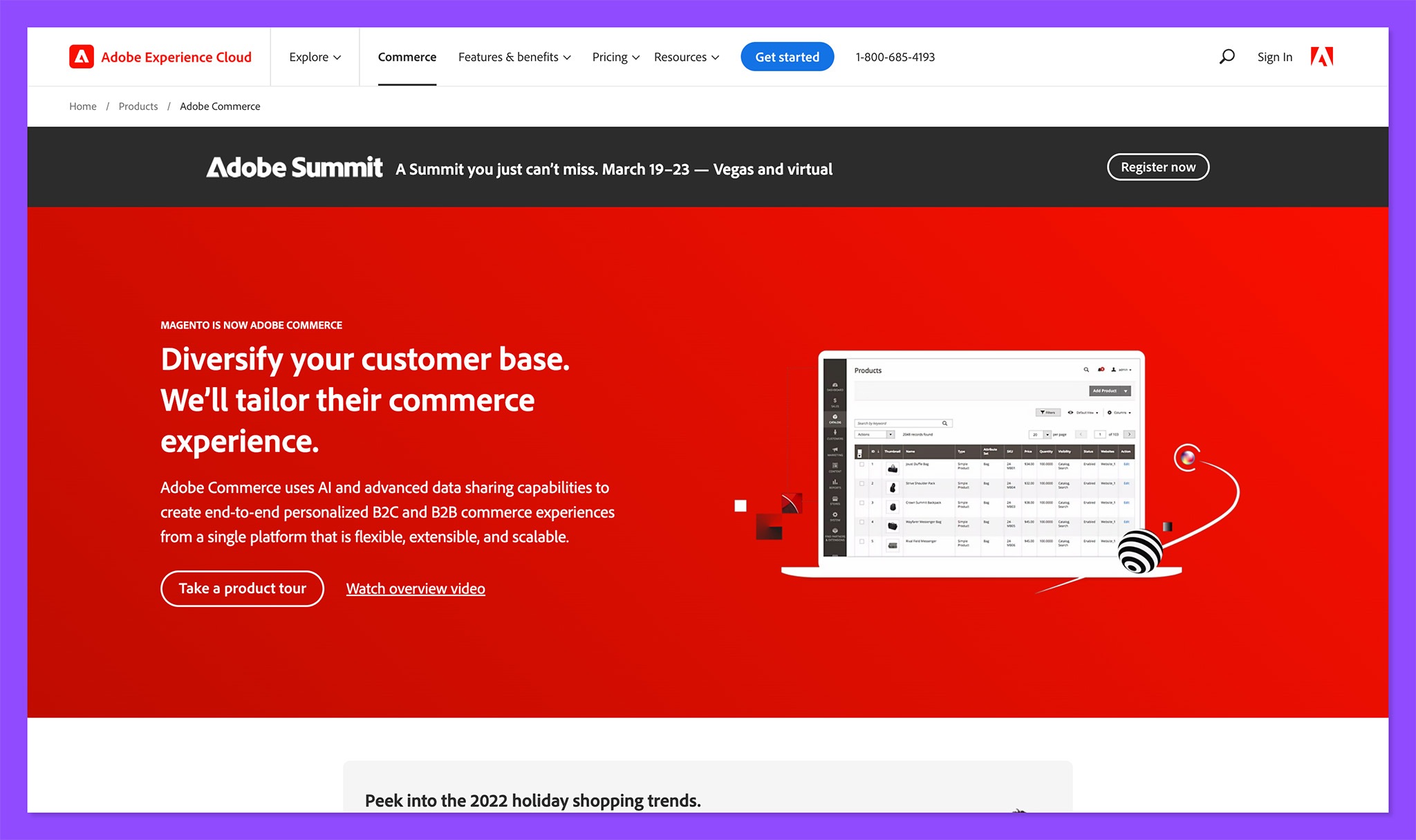Screen dimensions: 1416x840
Task: Click the Take a product tour button
Action: [242, 588]
